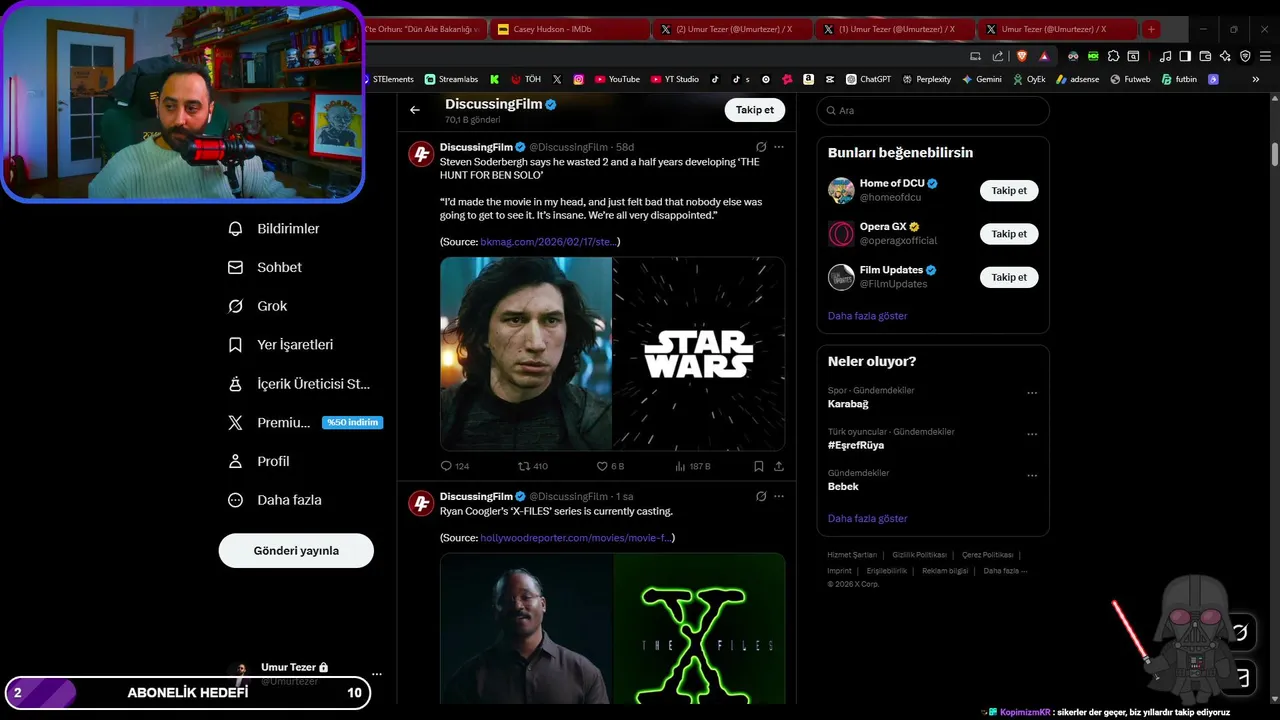Switch to the Dün Aile Bakanlığı tab
The width and height of the screenshot is (1280, 720).
coord(424,29)
